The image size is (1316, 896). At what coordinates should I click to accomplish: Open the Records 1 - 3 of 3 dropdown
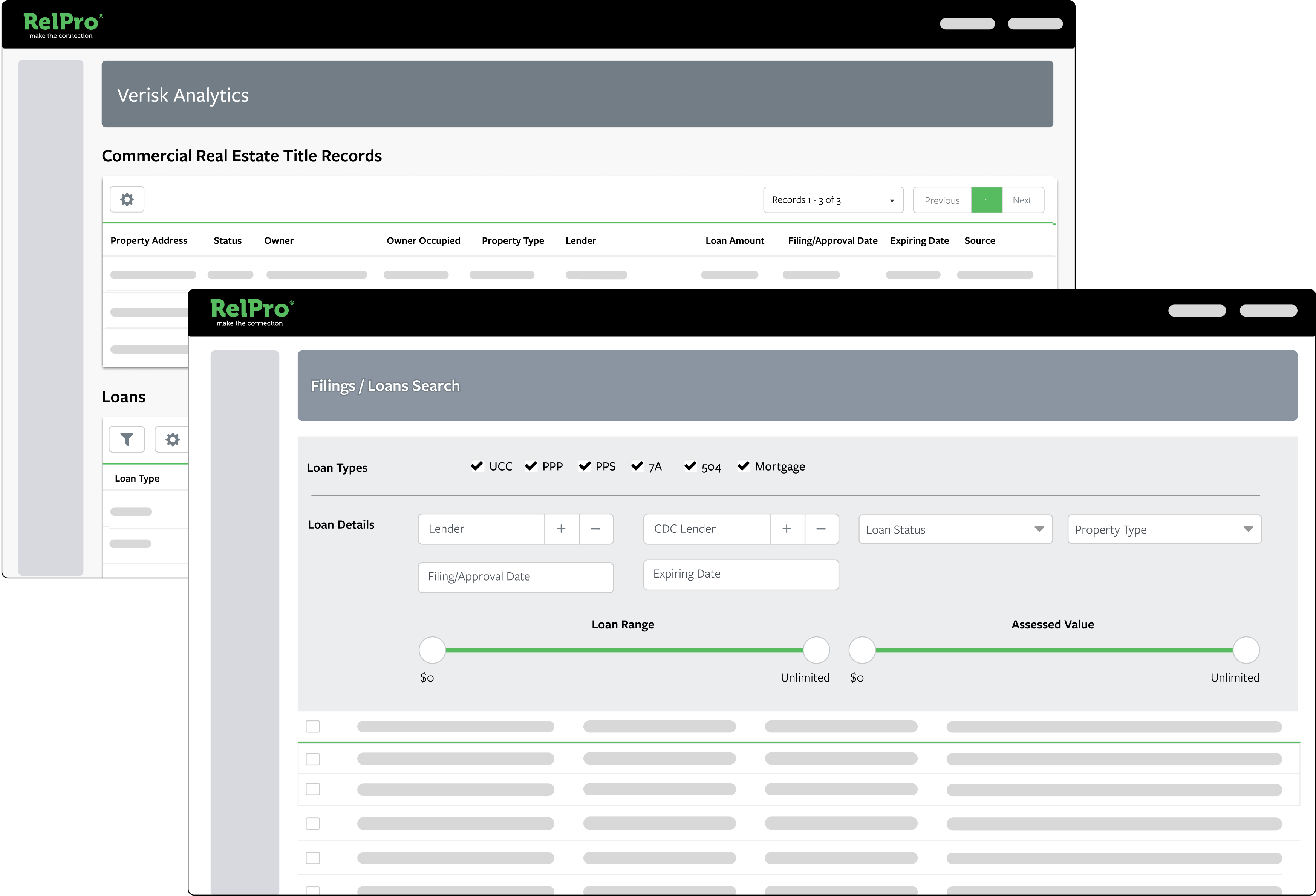tap(833, 200)
